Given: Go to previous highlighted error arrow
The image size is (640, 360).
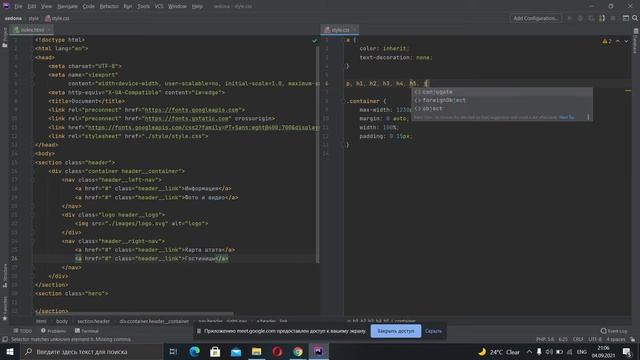Looking at the screenshot, I should click(x=618, y=41).
